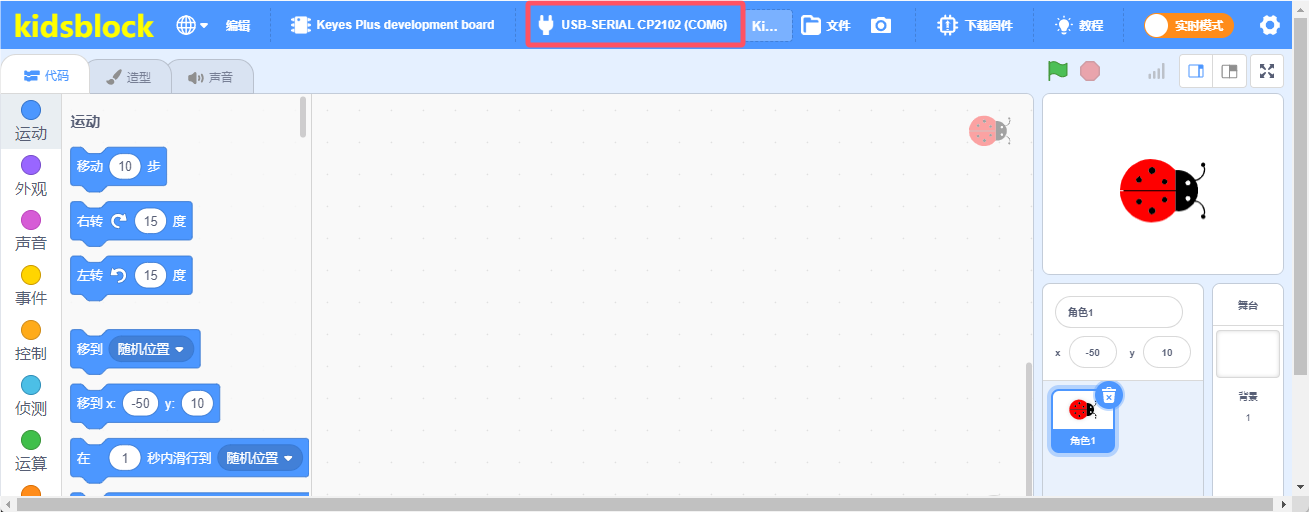Delete sprite 角色1 with trash icon
The image size is (1309, 512).
pyautogui.click(x=1109, y=395)
